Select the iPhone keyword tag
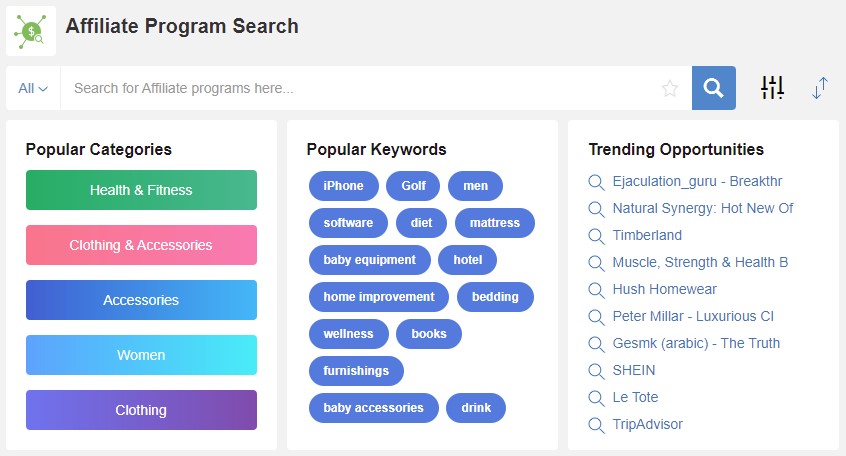Viewport: 846px width, 456px height. [344, 186]
